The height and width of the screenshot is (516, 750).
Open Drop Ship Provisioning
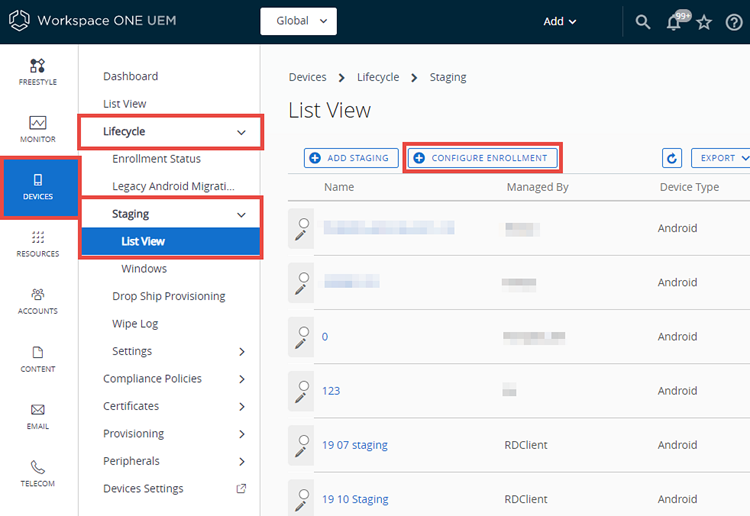click(168, 296)
